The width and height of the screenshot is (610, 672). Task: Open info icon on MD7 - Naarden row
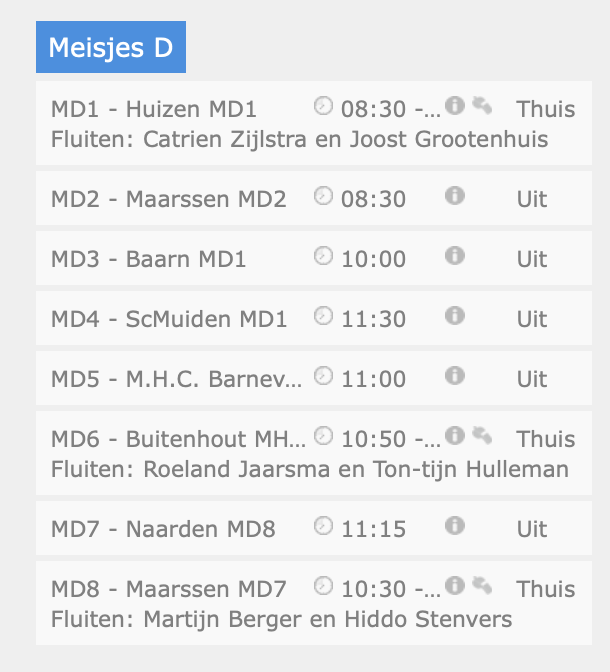point(455,525)
